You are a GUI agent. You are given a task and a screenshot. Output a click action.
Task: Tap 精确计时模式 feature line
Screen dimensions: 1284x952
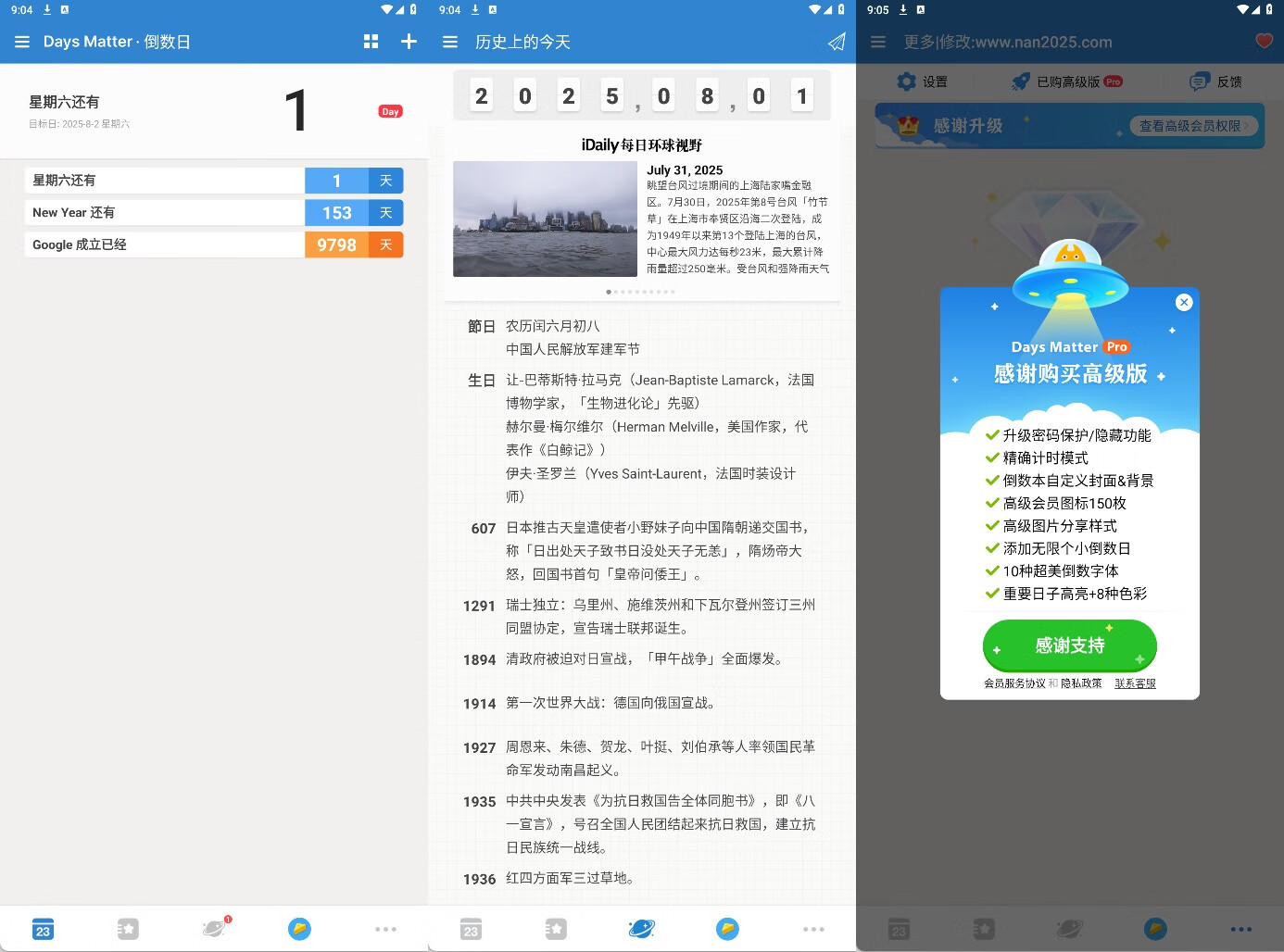pos(1037,458)
